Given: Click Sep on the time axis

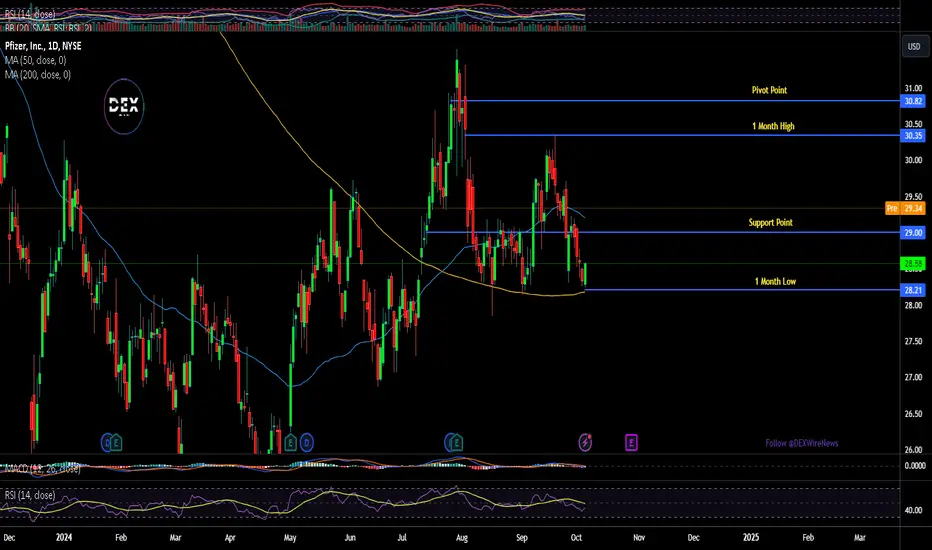Looking at the screenshot, I should (521, 537).
